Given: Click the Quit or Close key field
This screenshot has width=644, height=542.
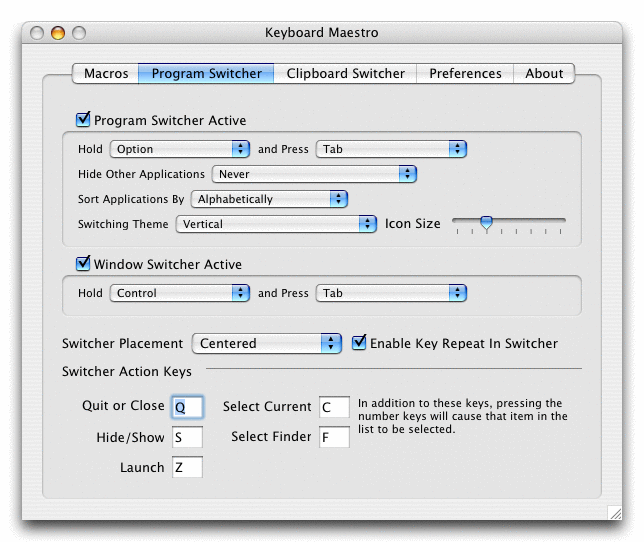Looking at the screenshot, I should pyautogui.click(x=187, y=407).
